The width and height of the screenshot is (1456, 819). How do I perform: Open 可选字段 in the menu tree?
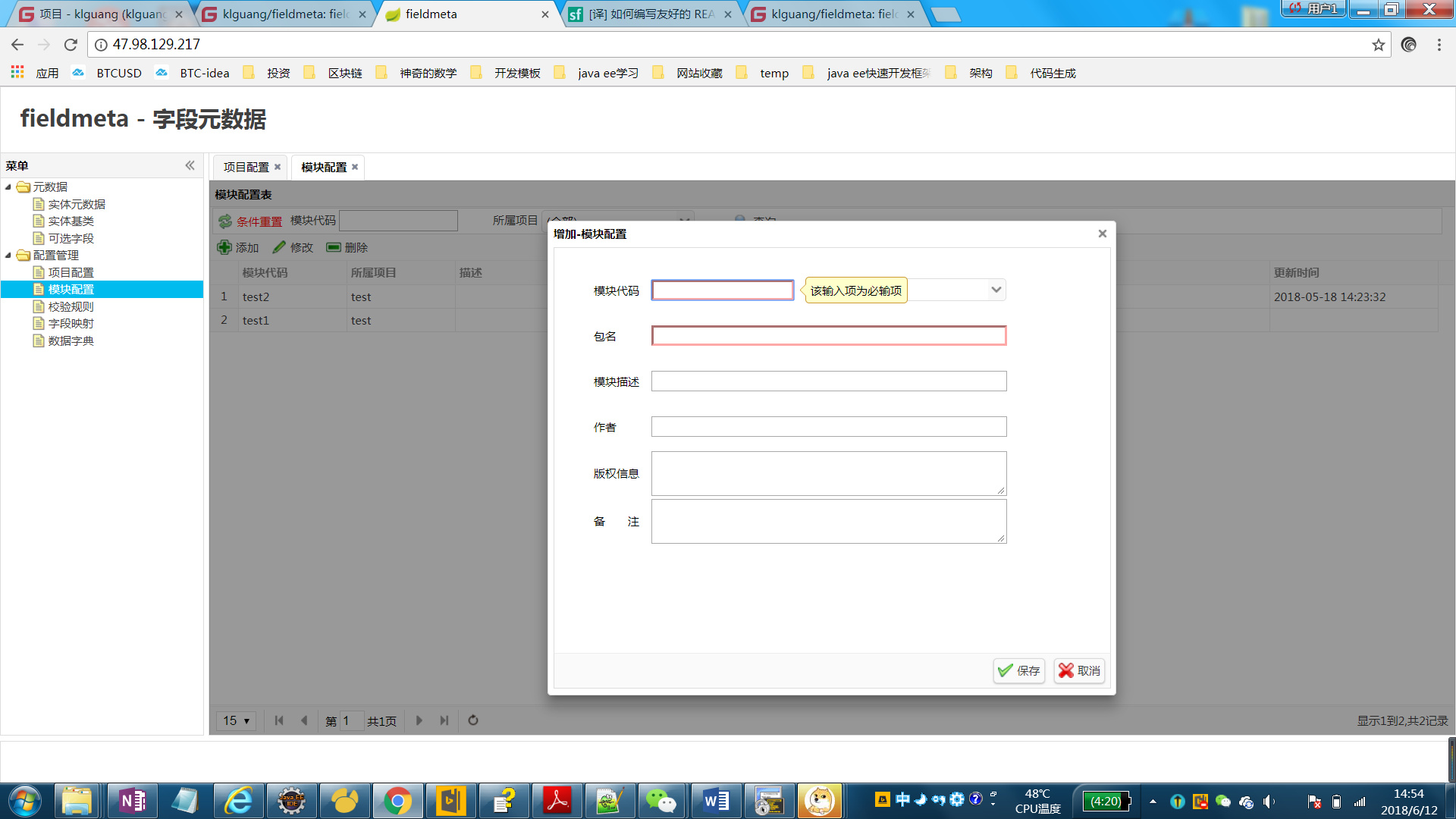coord(71,238)
